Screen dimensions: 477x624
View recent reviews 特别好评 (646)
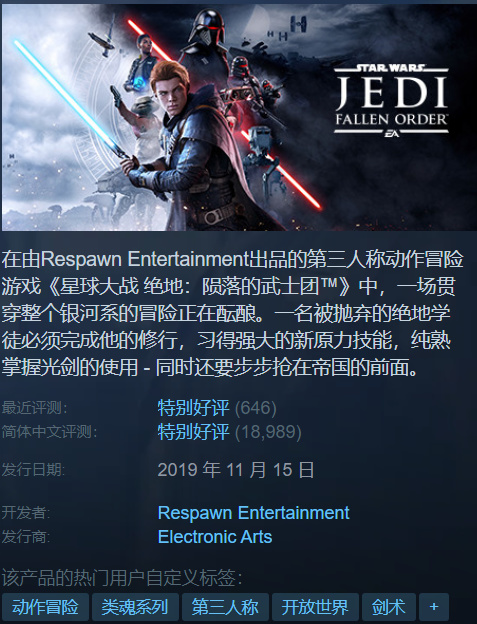point(217,408)
